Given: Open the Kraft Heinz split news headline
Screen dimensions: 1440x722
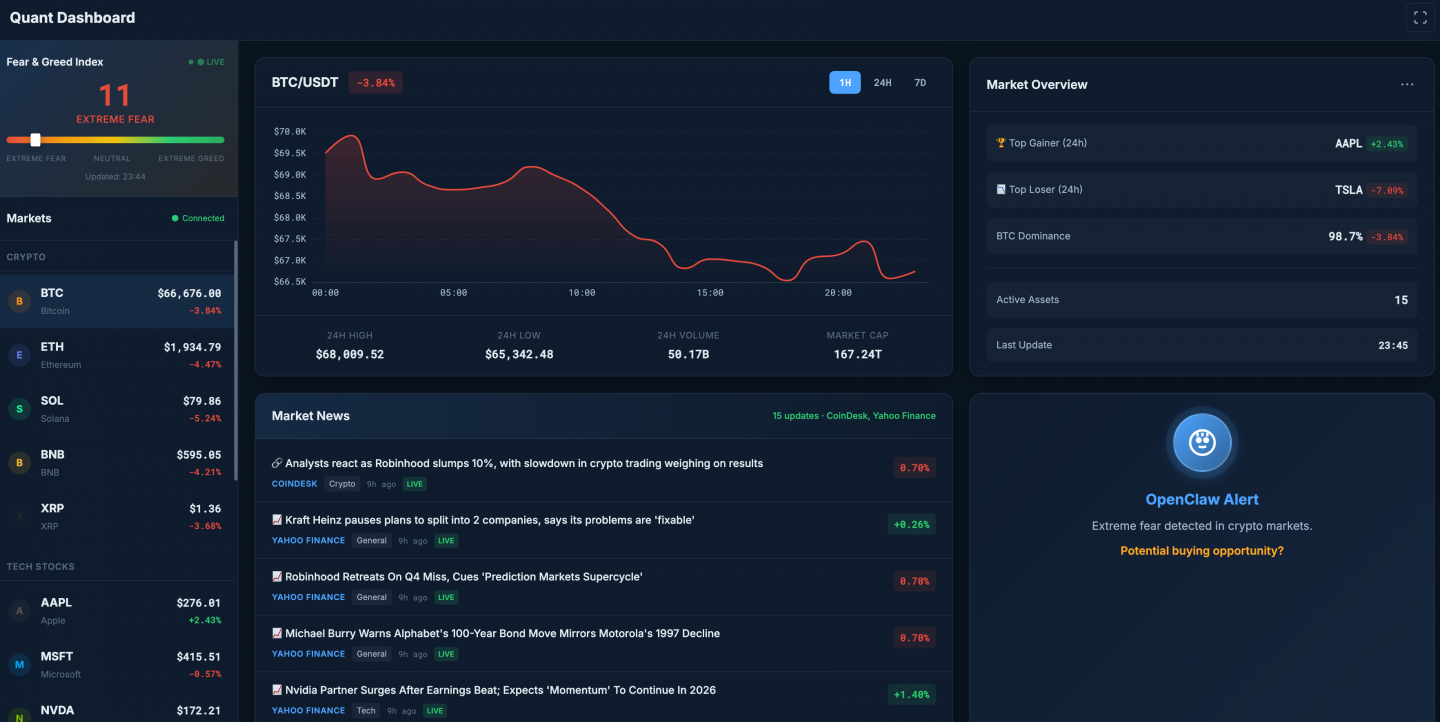Looking at the screenshot, I should tap(489, 520).
